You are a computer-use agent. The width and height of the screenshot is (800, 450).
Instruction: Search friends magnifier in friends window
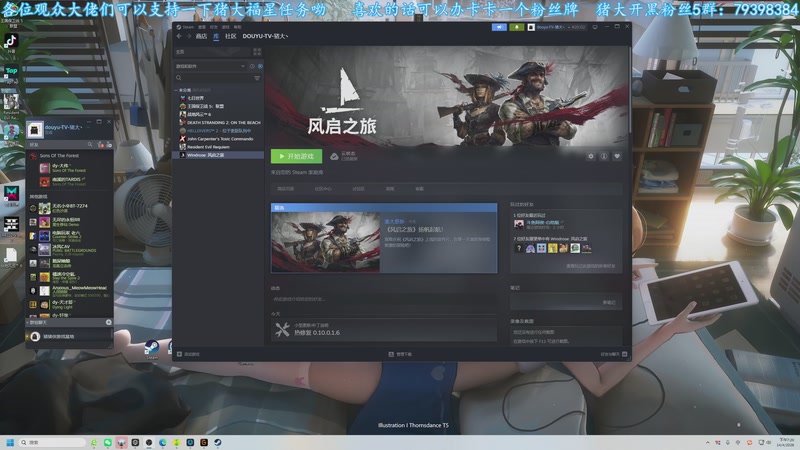tap(90, 145)
